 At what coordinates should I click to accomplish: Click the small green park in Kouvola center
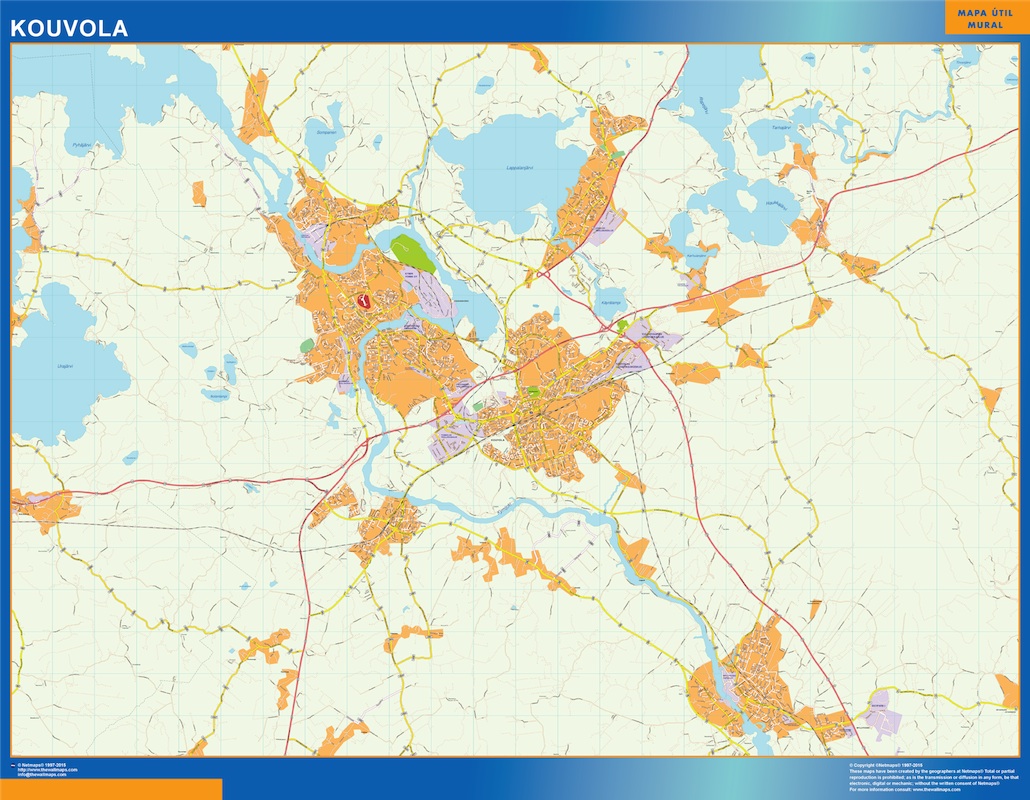tap(533, 393)
